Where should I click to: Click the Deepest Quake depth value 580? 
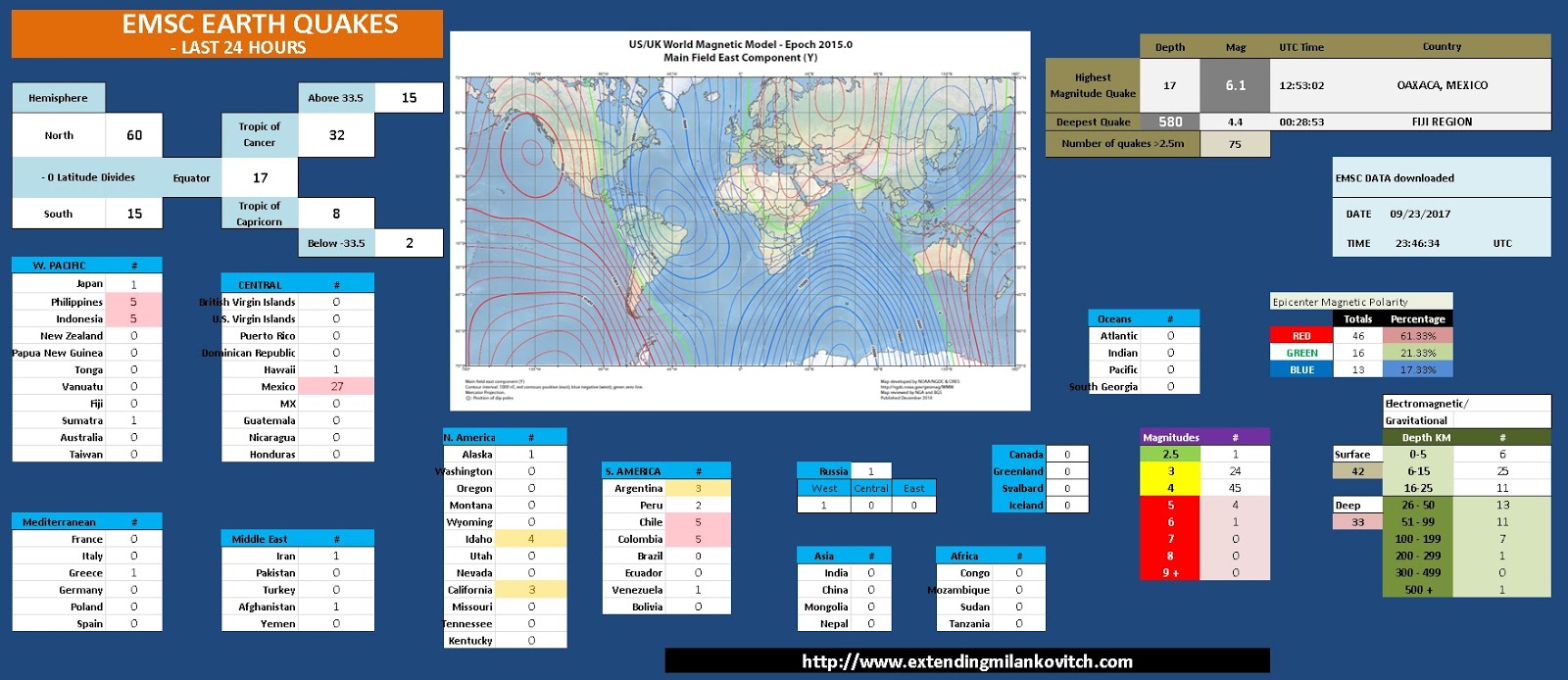pyautogui.click(x=1170, y=122)
